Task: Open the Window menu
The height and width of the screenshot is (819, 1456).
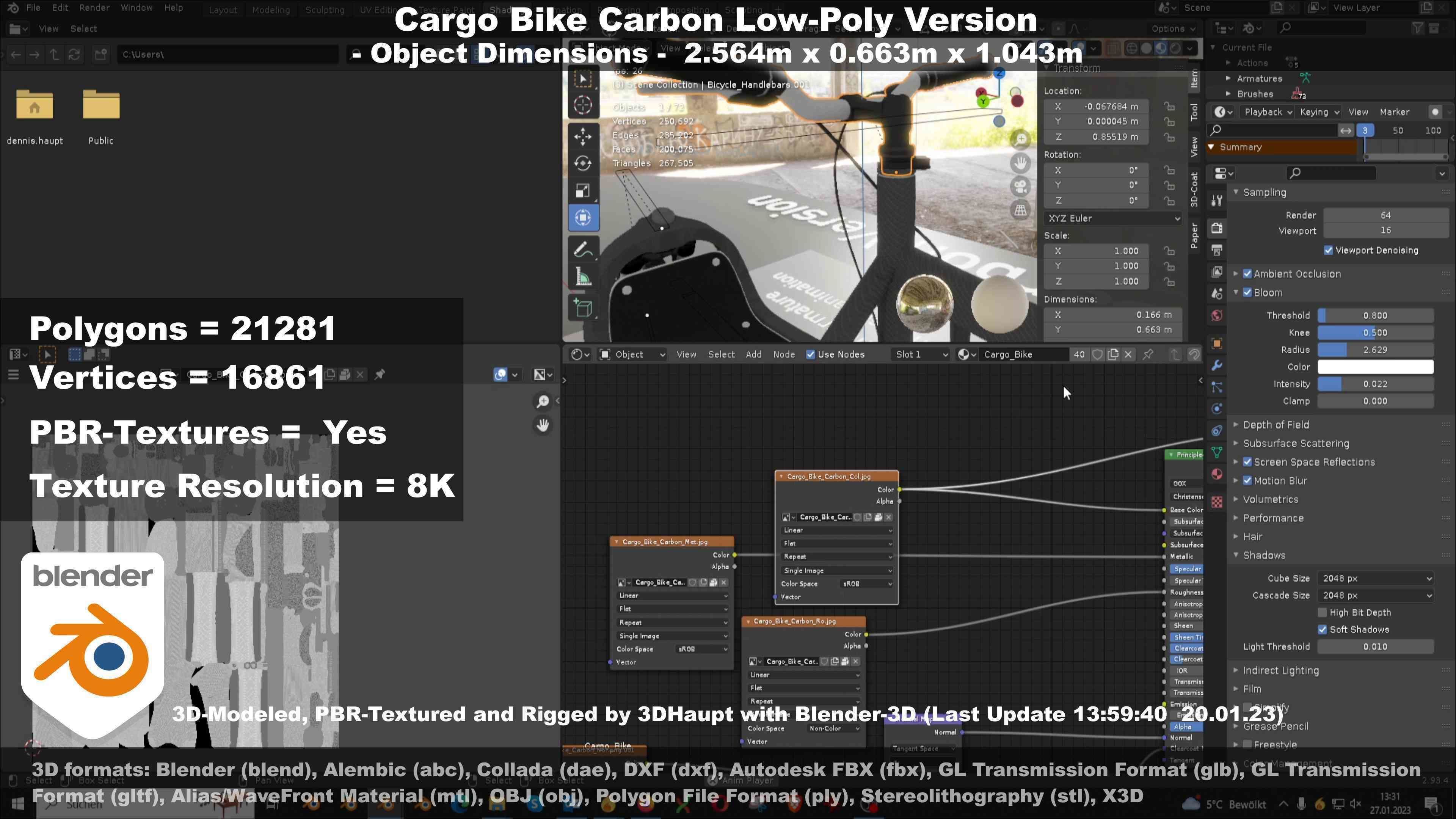Action: pyautogui.click(x=136, y=8)
